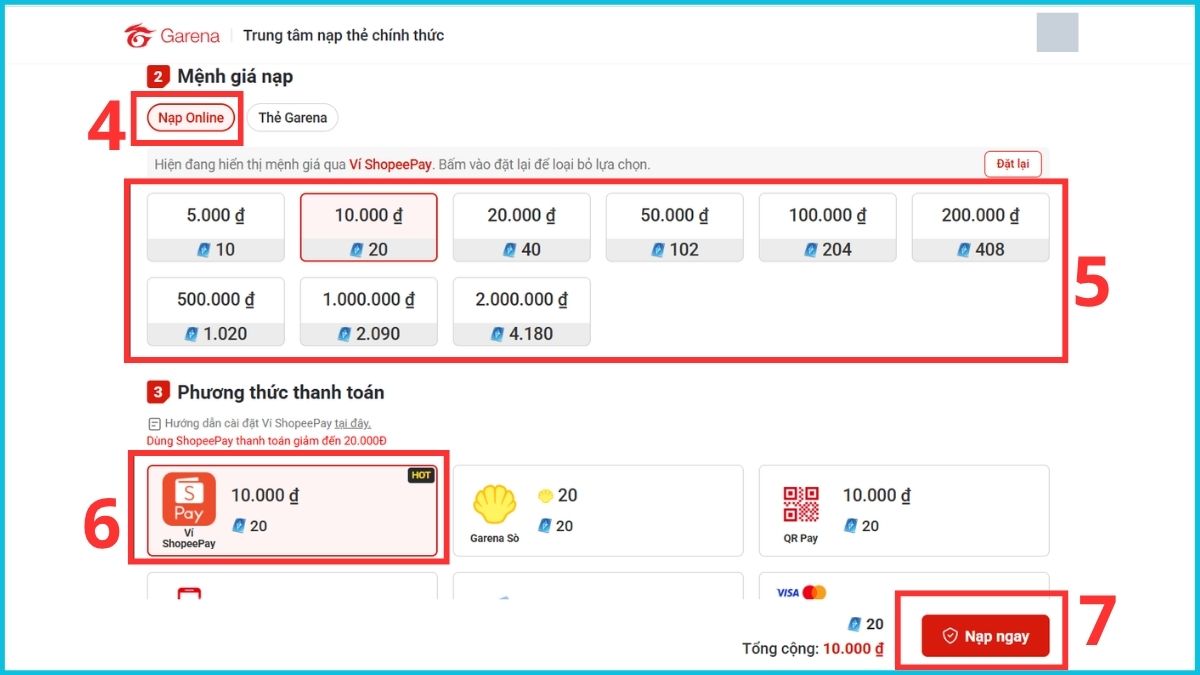This screenshot has height=675, width=1200.
Task: Click the 'Tổng cộng: 10.000 đ' total
Action: [x=813, y=649]
